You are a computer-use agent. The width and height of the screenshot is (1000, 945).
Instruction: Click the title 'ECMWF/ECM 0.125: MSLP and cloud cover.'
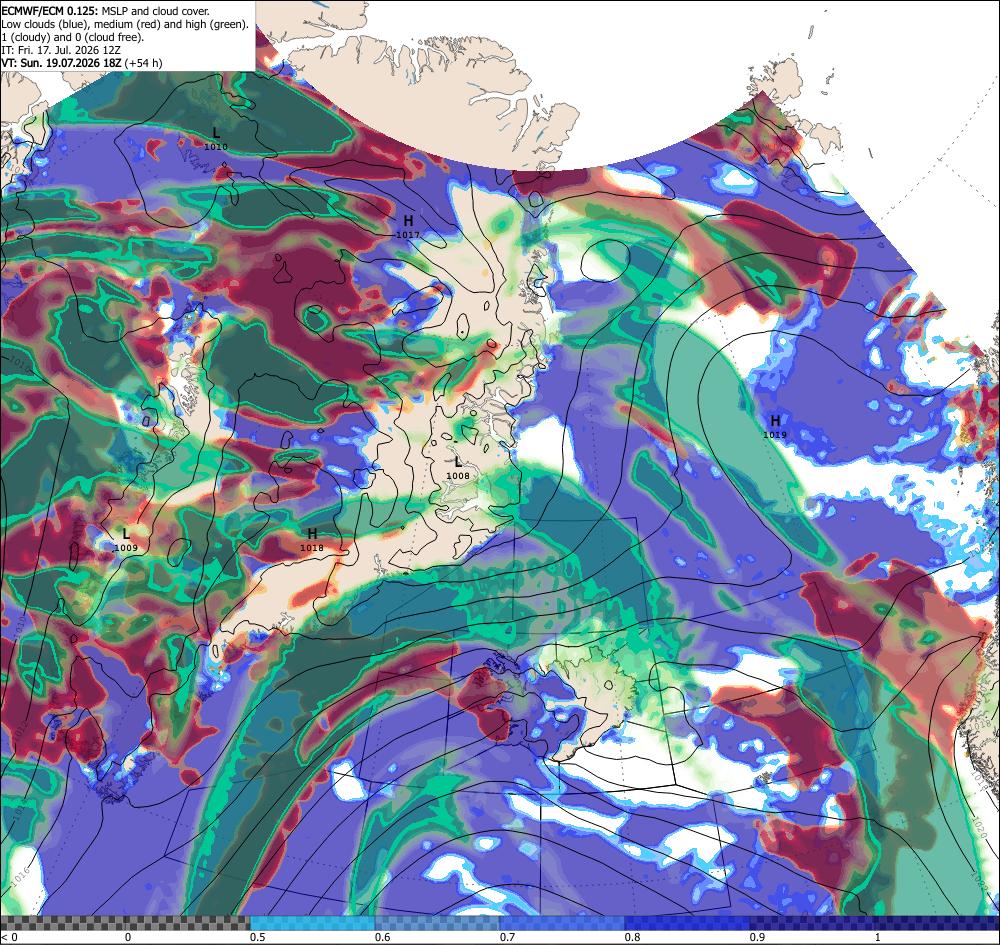pos(105,11)
